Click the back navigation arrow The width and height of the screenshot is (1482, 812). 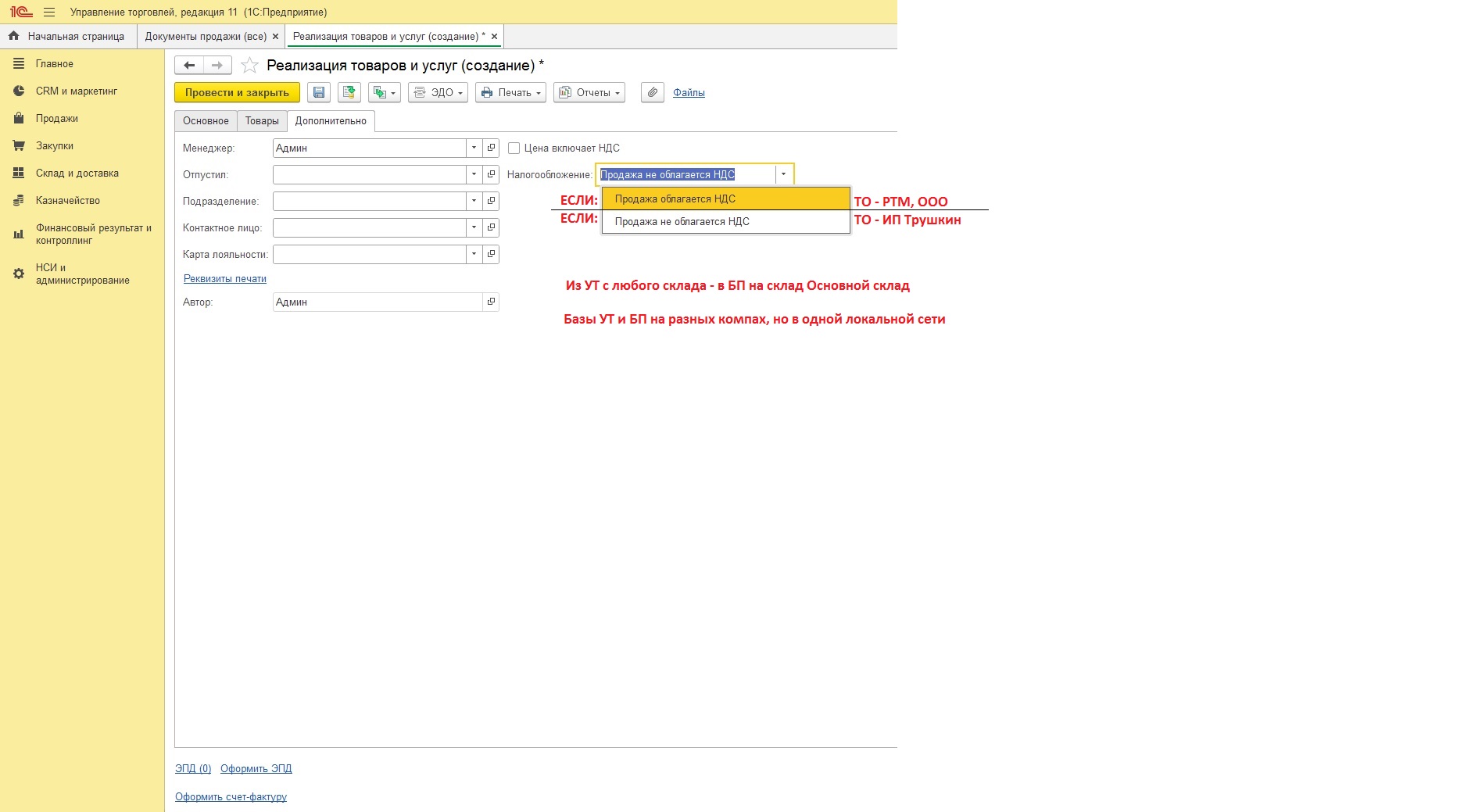189,66
